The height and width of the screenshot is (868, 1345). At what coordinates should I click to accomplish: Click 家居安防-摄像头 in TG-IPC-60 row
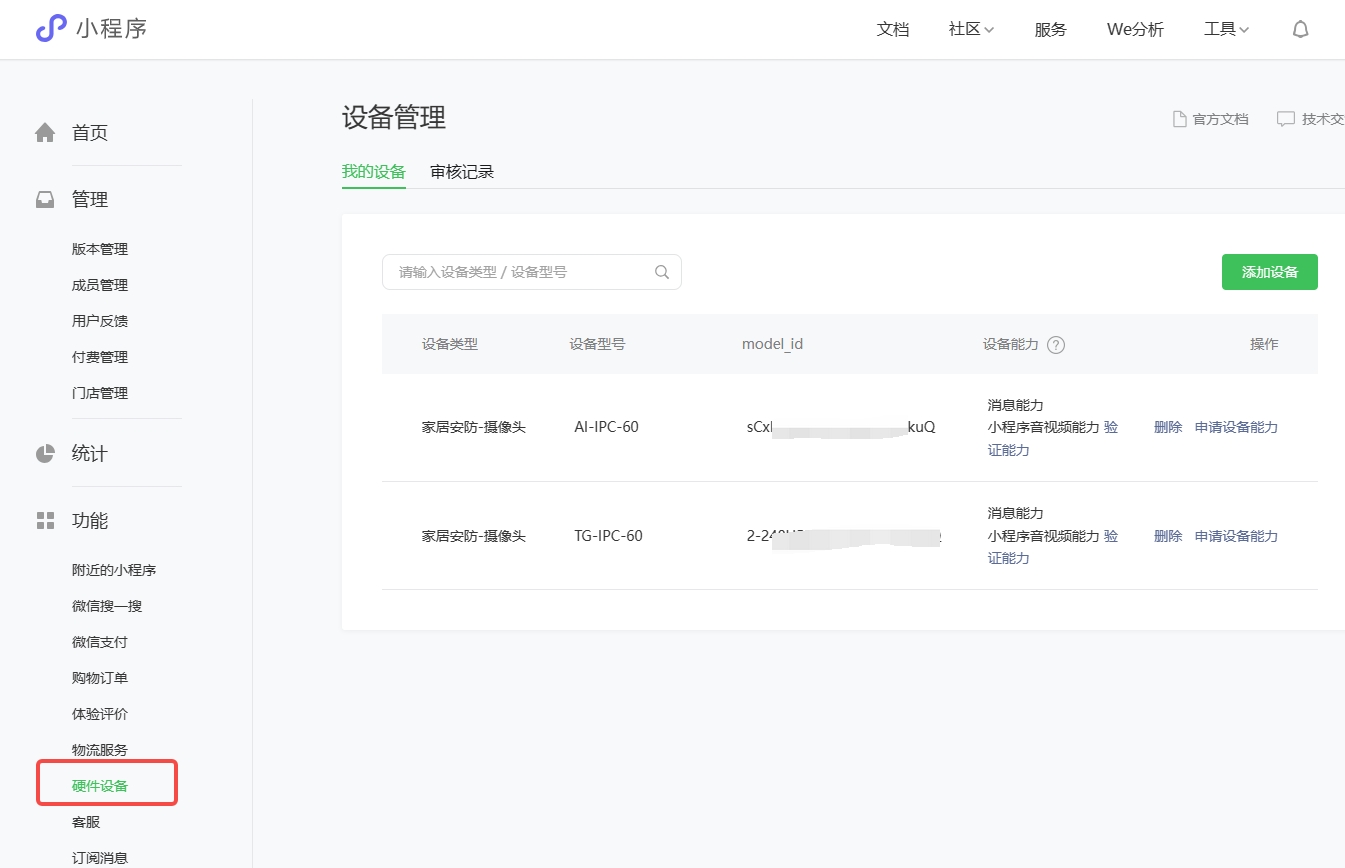474,536
